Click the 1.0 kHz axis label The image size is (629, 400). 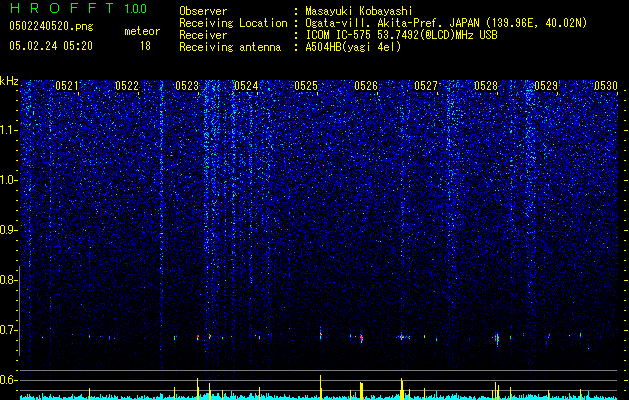pyautogui.click(x=8, y=180)
